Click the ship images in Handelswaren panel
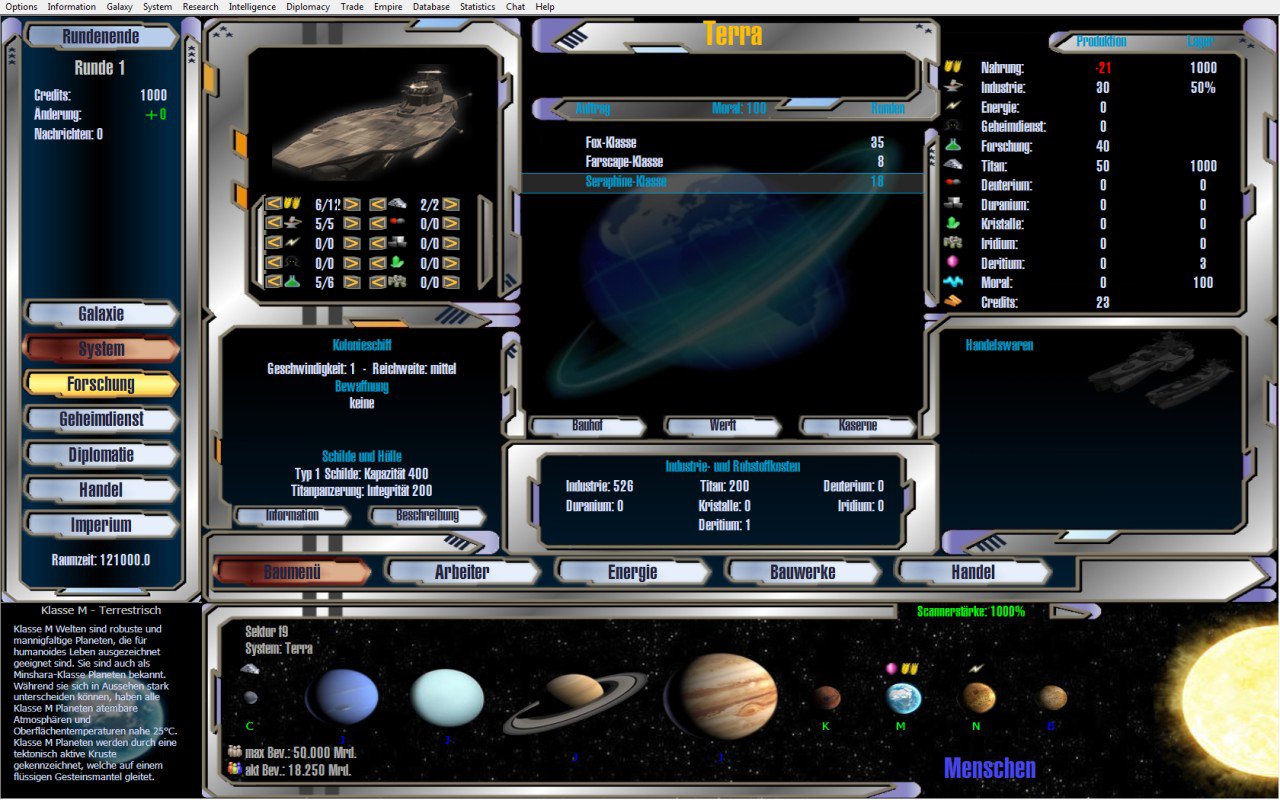Image resolution: width=1280 pixels, height=800 pixels. [x=1160, y=370]
